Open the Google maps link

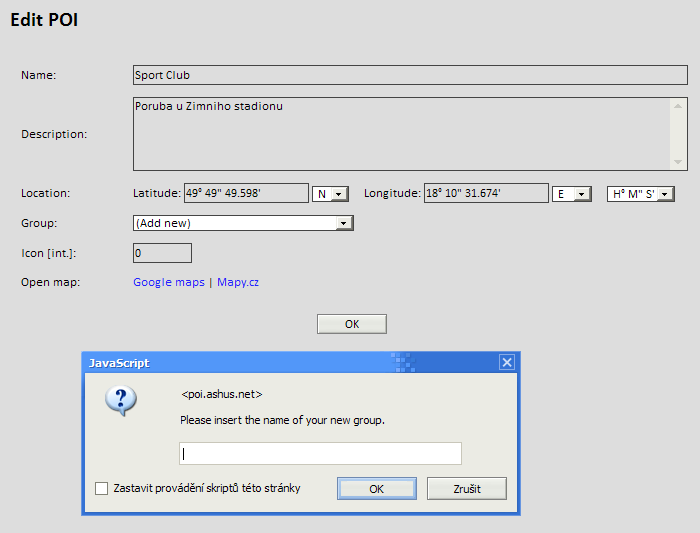click(169, 282)
